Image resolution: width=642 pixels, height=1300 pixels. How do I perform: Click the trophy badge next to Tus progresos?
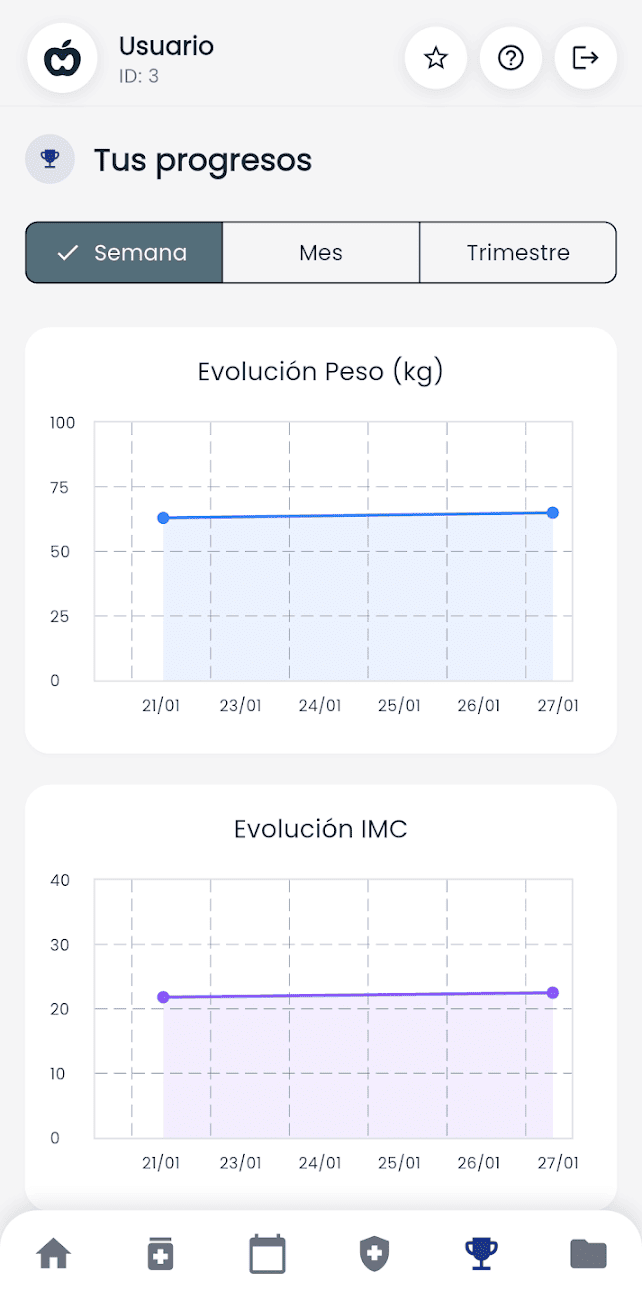pyautogui.click(x=50, y=159)
